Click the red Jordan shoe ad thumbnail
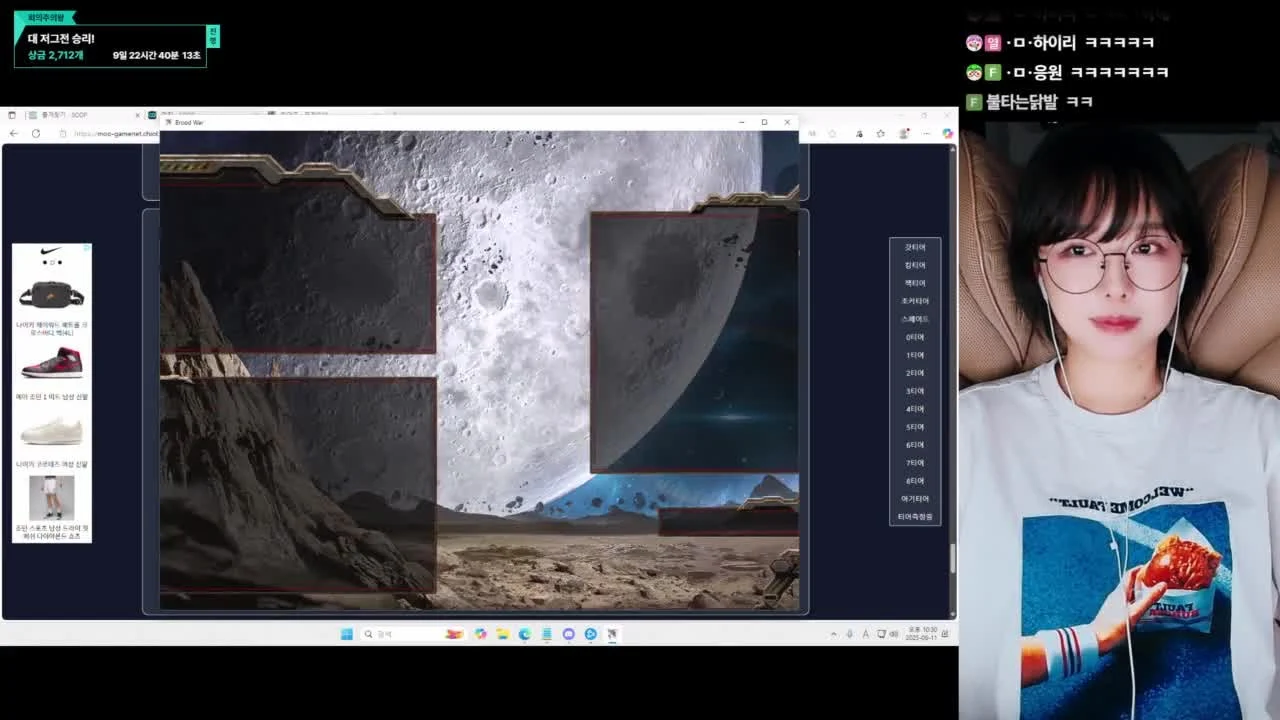 52,362
